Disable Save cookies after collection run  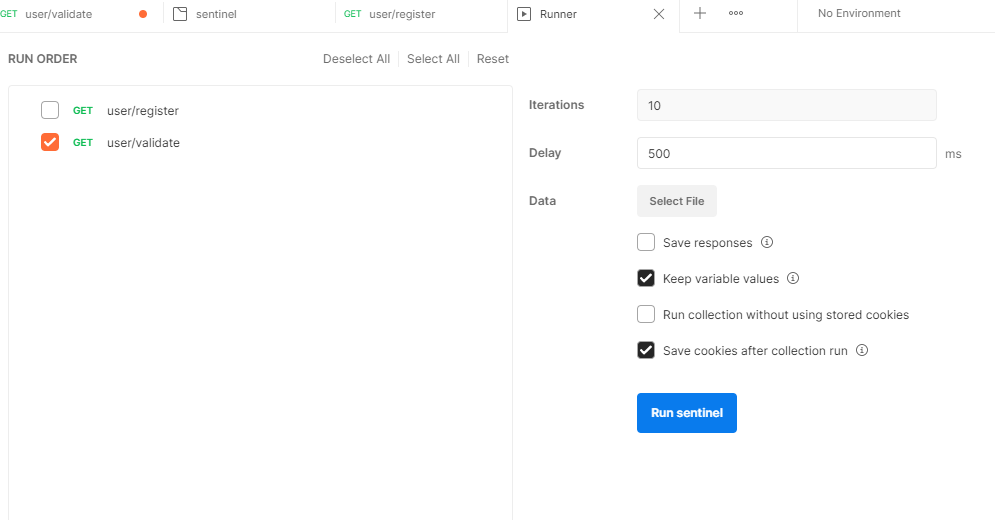[x=646, y=350]
